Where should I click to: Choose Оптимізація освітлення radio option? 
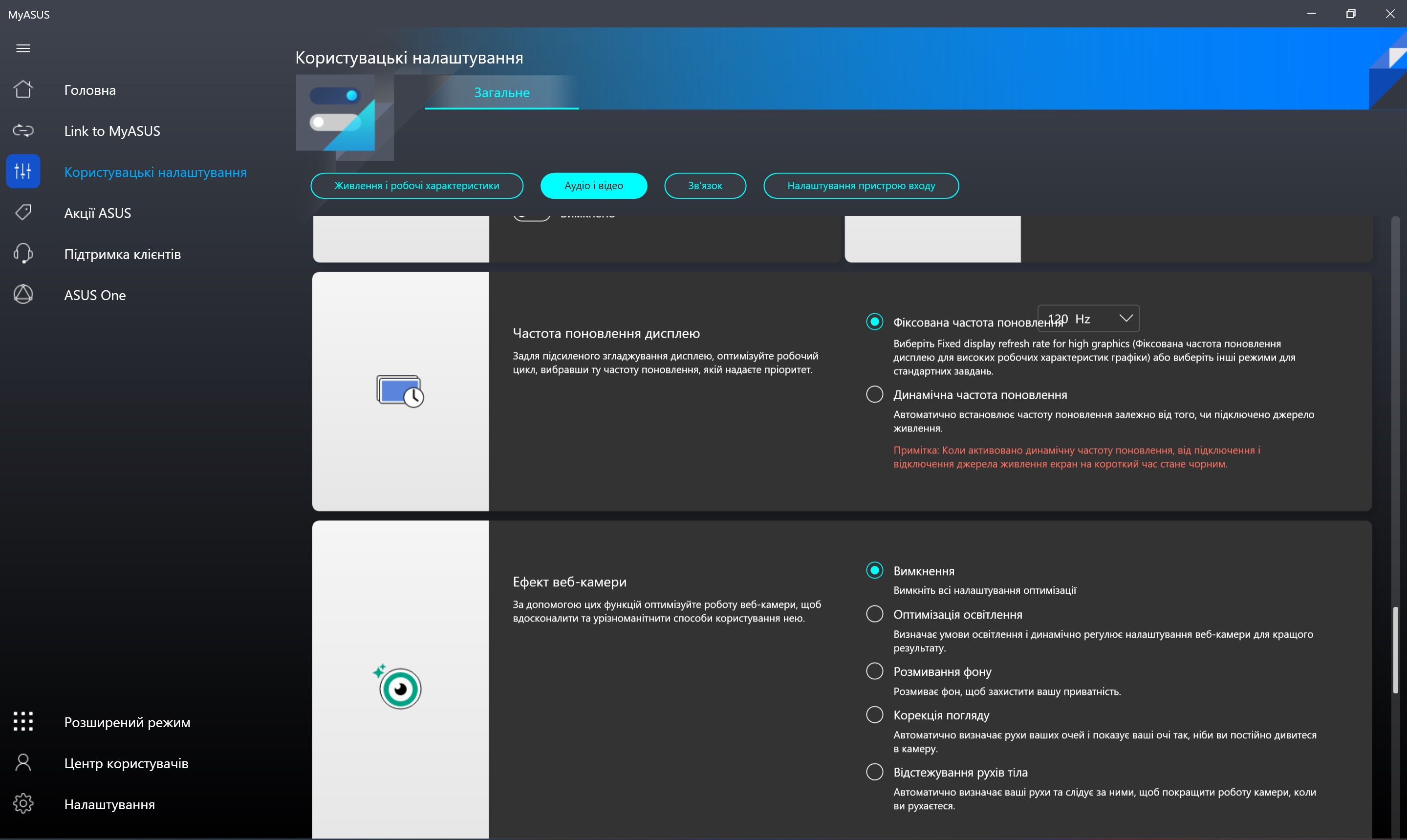point(874,614)
